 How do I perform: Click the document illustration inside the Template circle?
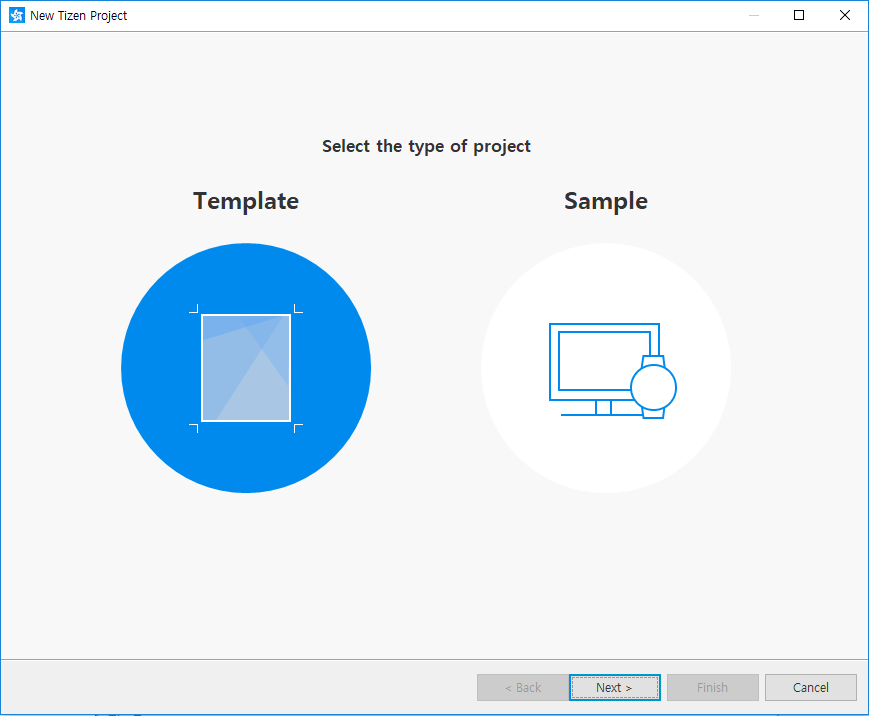(x=246, y=367)
